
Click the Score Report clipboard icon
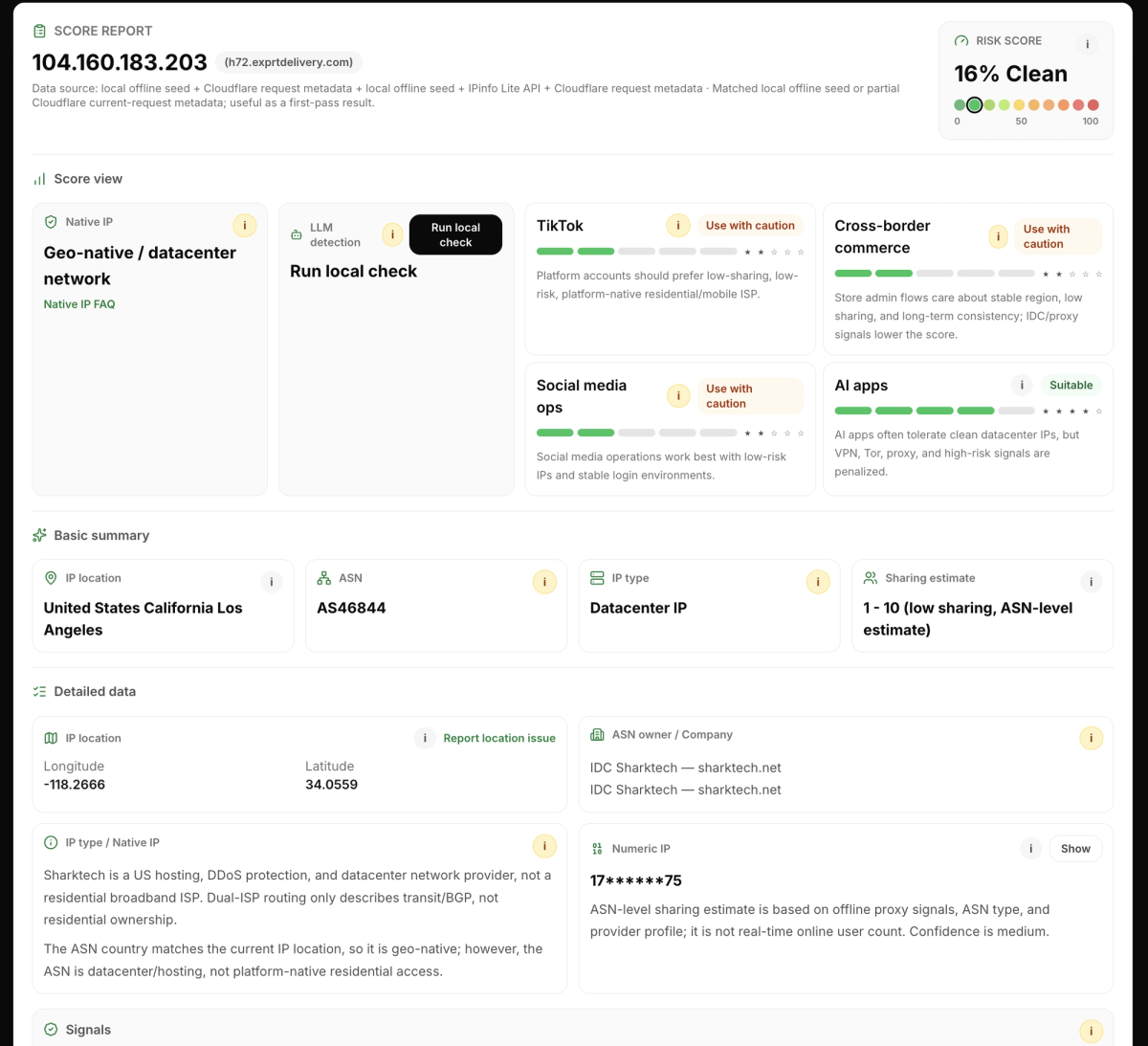39,31
